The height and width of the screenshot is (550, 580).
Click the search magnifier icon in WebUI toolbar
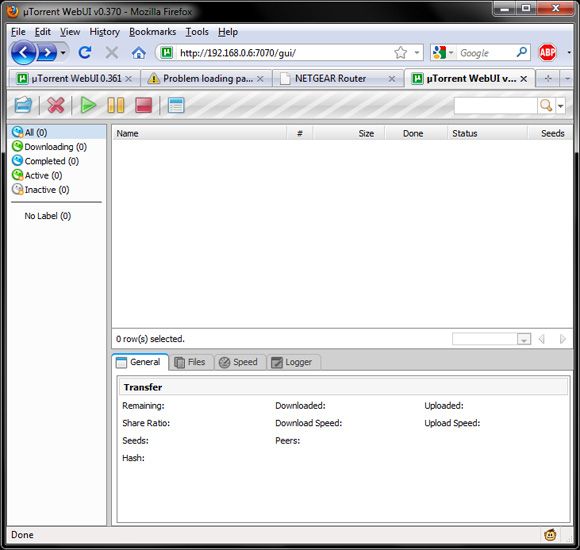pos(546,106)
